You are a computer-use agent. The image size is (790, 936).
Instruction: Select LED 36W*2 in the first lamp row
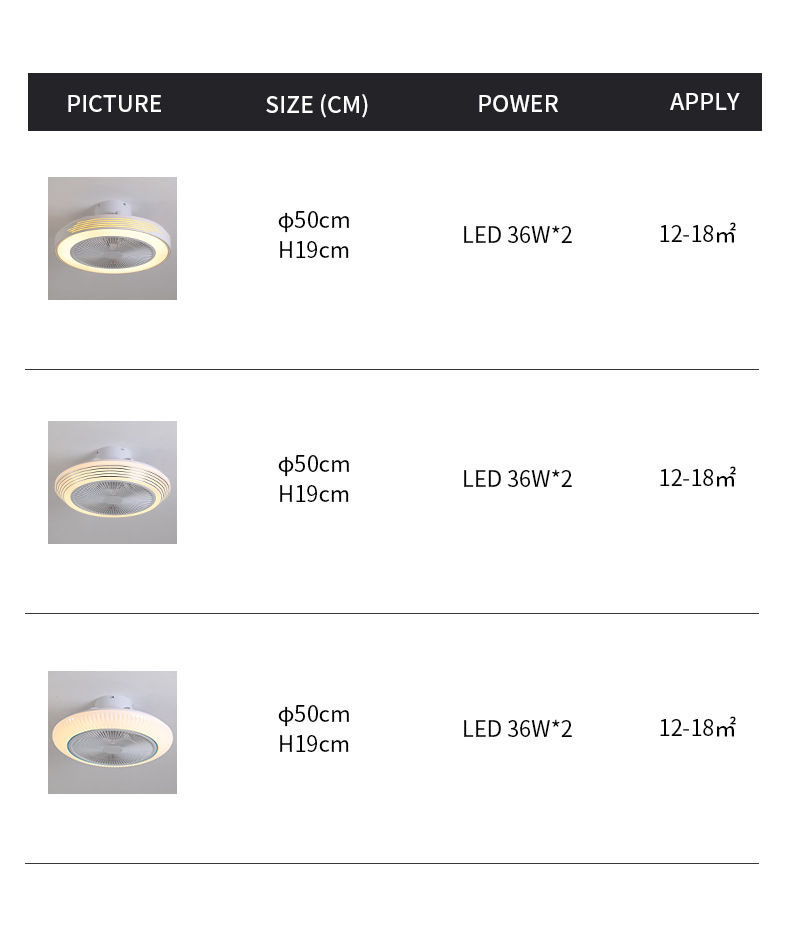coord(517,235)
